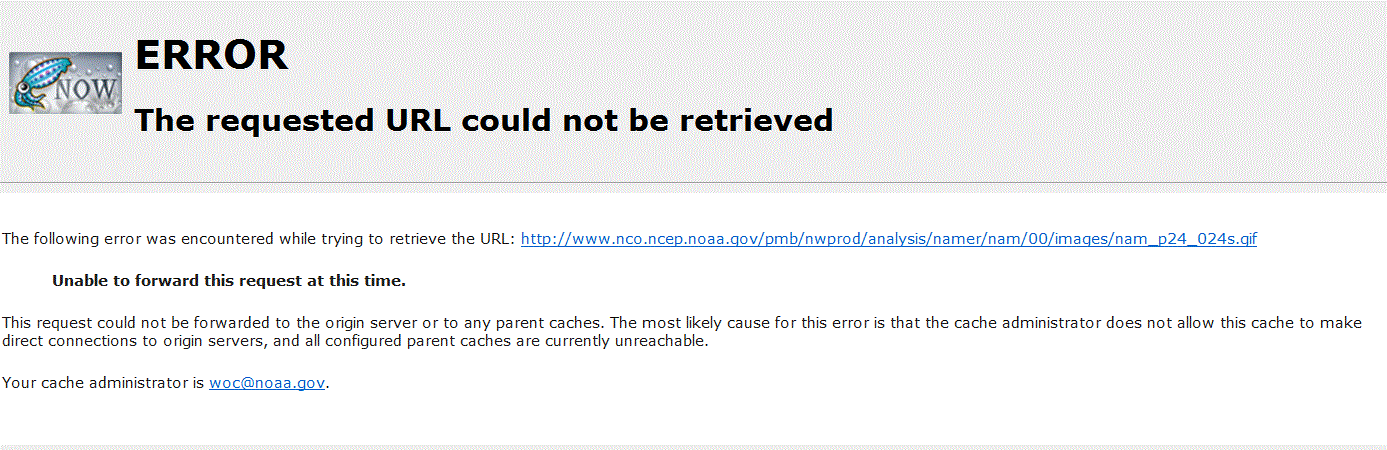
Task: Click the word 'retrieved' in the subtitle
Action: (756, 120)
